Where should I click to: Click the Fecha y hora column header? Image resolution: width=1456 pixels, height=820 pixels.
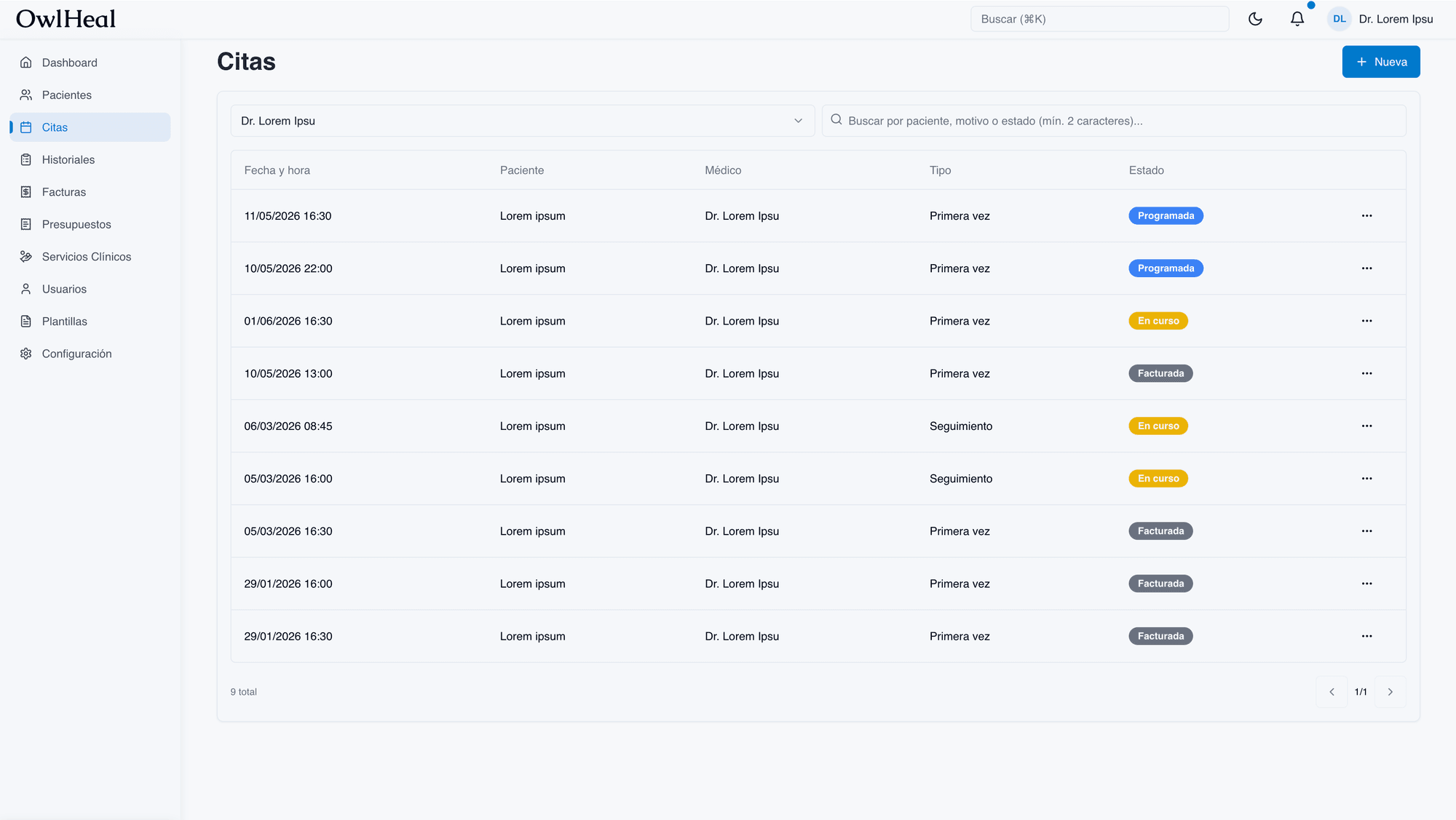277,170
